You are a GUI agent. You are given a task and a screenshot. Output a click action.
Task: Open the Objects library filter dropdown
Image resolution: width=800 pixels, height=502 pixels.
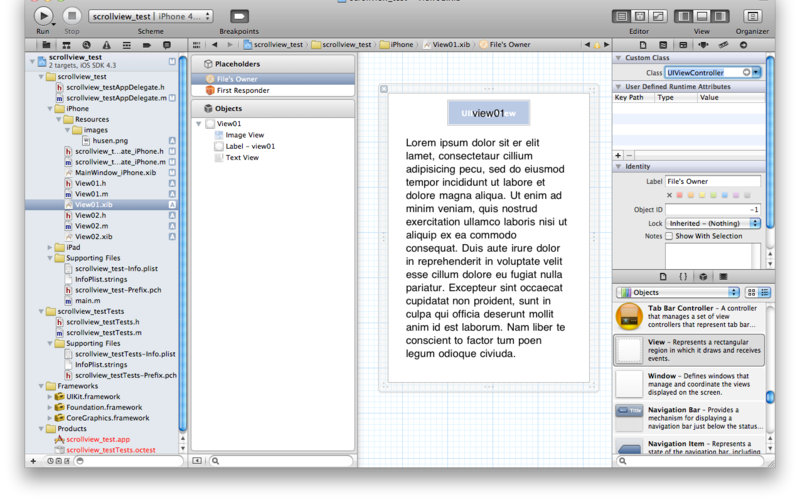click(678, 292)
